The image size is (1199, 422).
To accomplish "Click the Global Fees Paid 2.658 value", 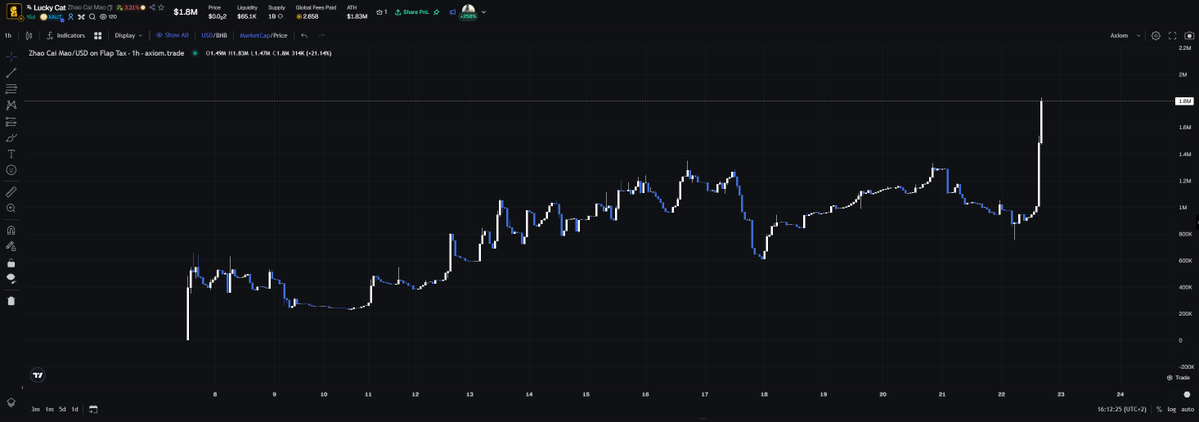I will 306,15.
